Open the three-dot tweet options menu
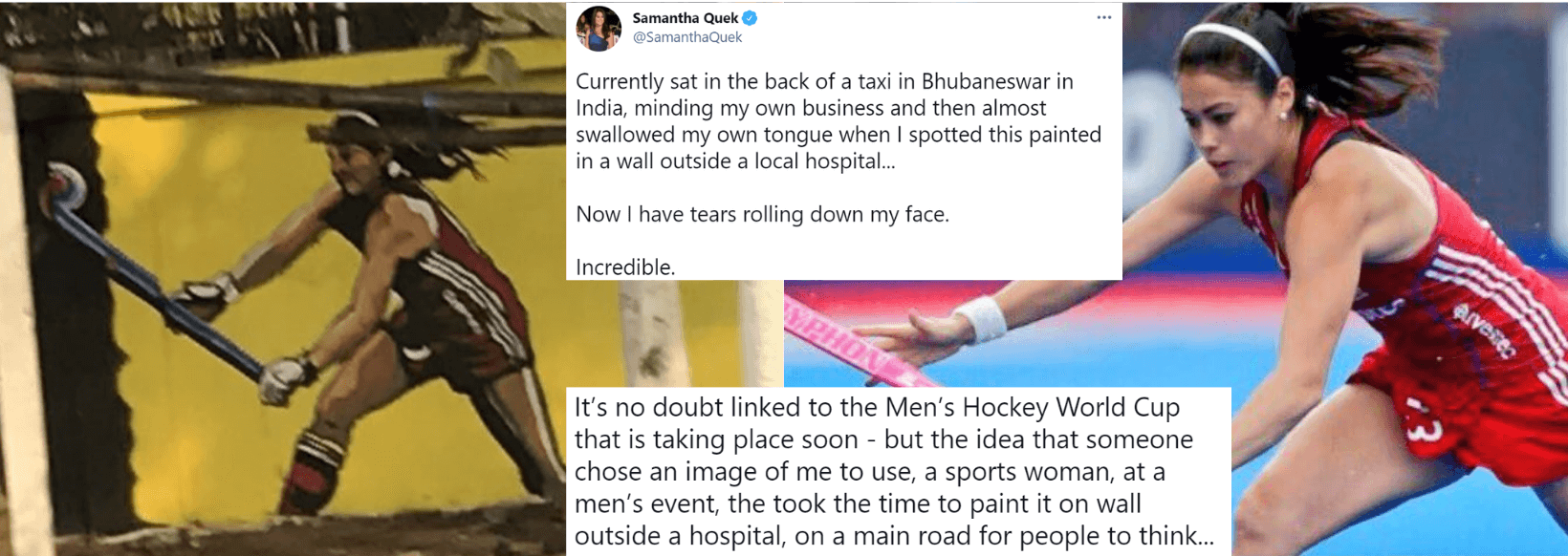Image resolution: width=1568 pixels, height=556 pixels. tap(1103, 17)
